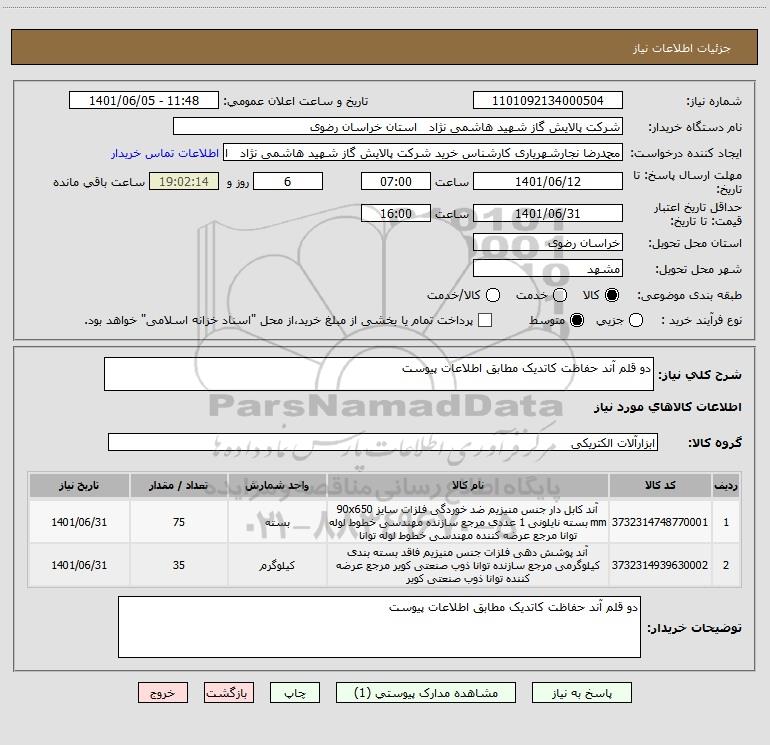Click unit cell بسته
This screenshot has height=745, width=770.
coord(277,522)
